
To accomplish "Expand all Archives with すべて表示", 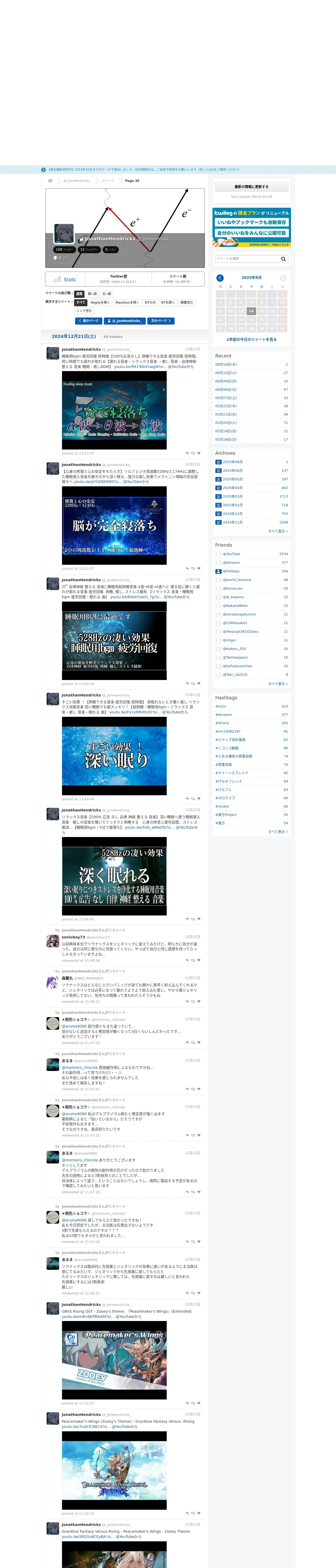I will tap(278, 531).
